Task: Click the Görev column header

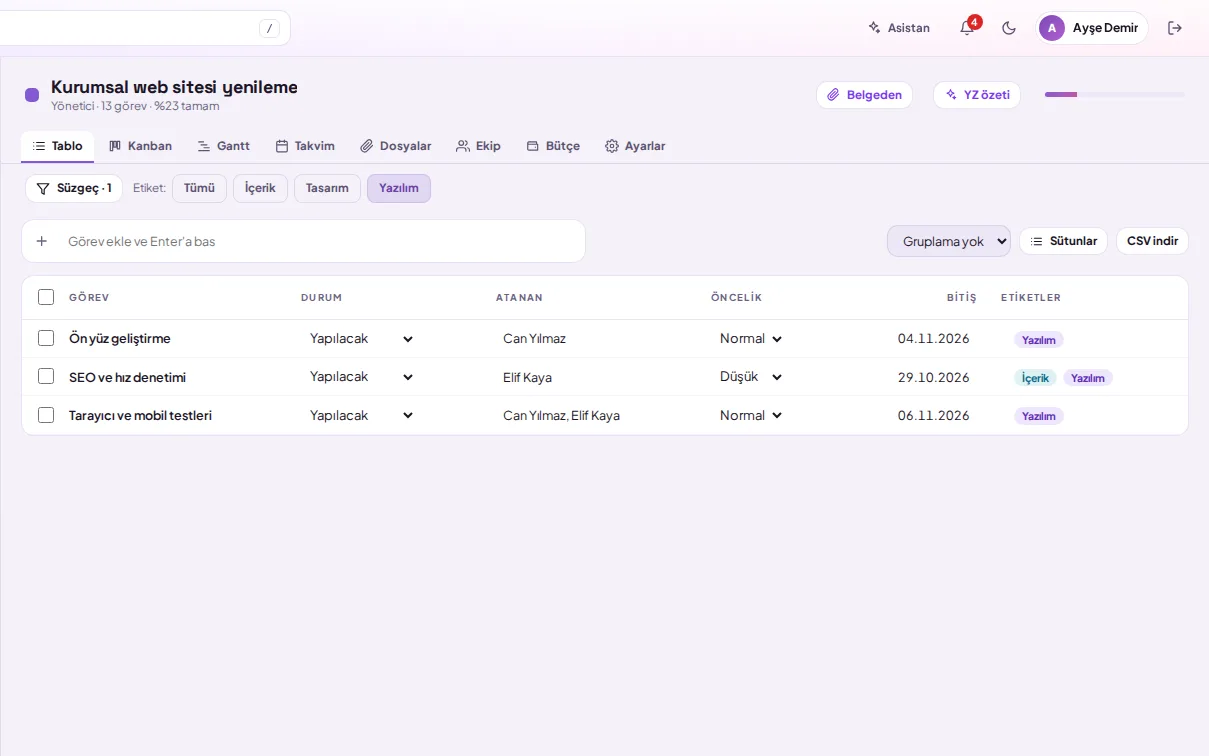Action: click(x=89, y=298)
